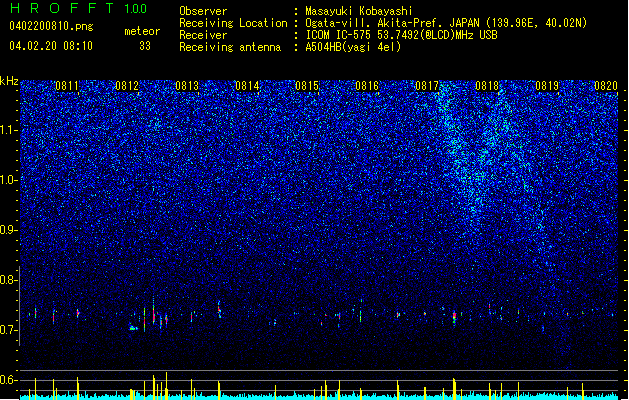The width and height of the screenshot is (629, 400).
Task: Click the Receiver label
Action: point(203,35)
